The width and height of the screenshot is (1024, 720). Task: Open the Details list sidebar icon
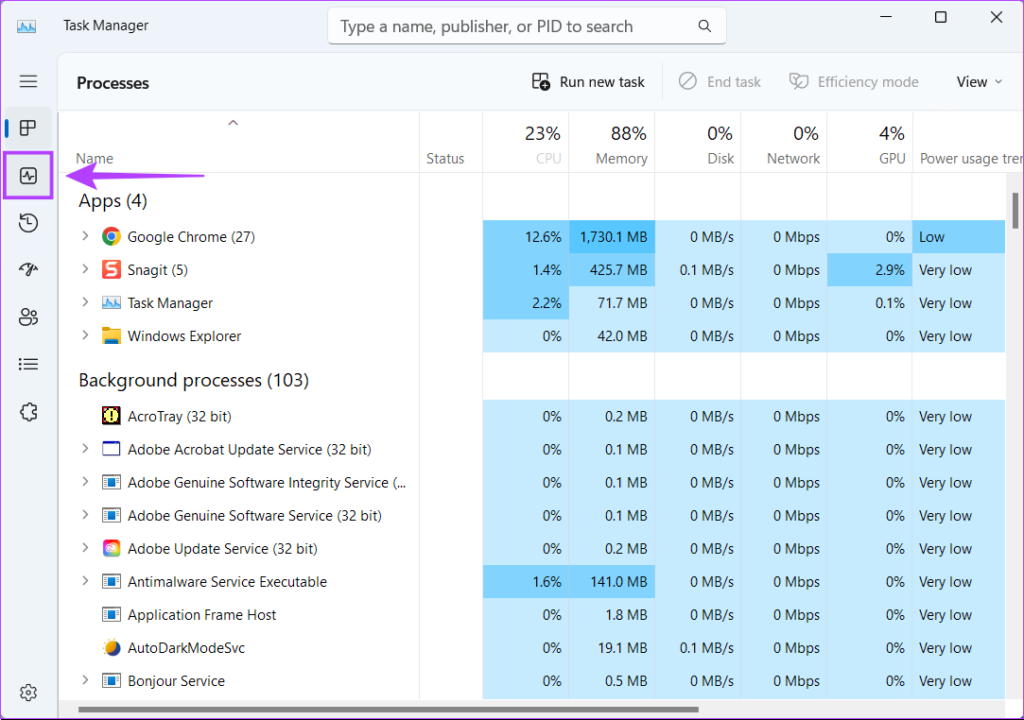click(x=28, y=364)
